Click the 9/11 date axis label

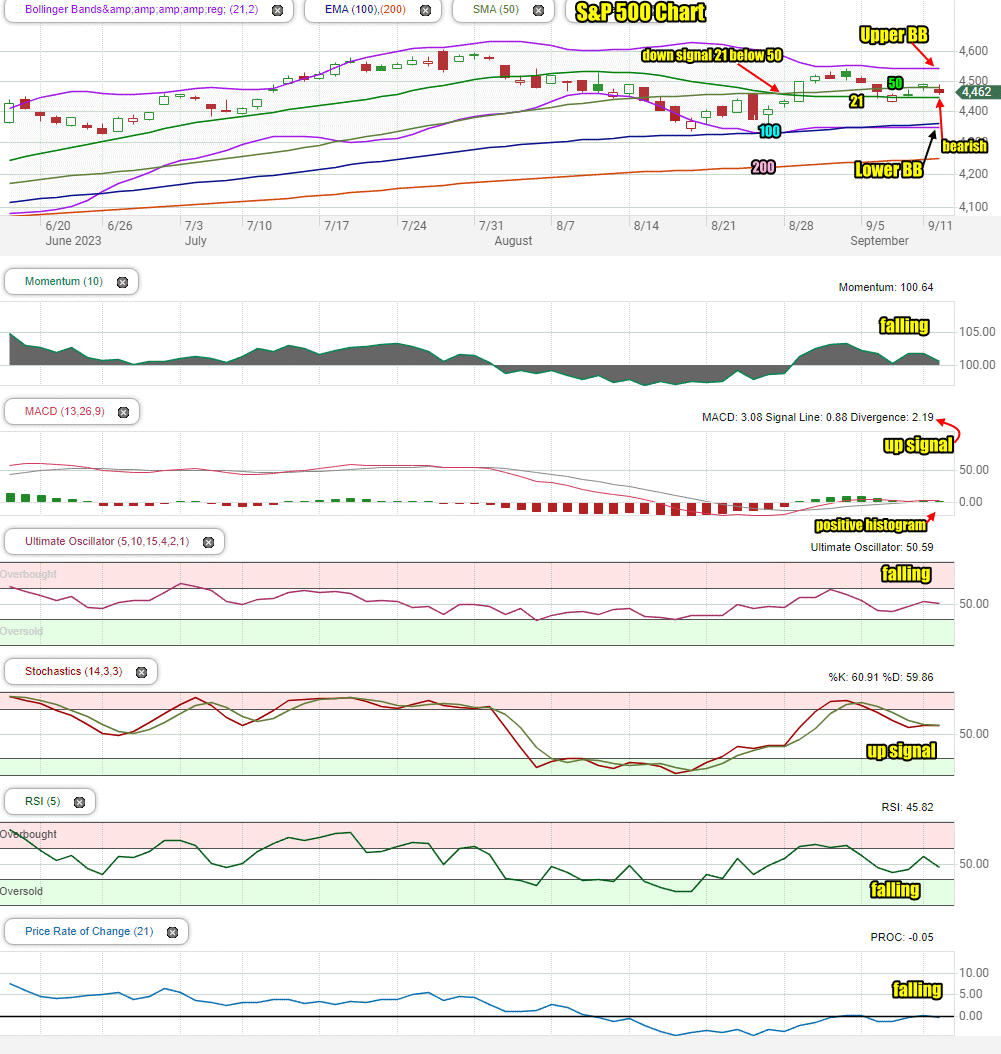point(940,226)
